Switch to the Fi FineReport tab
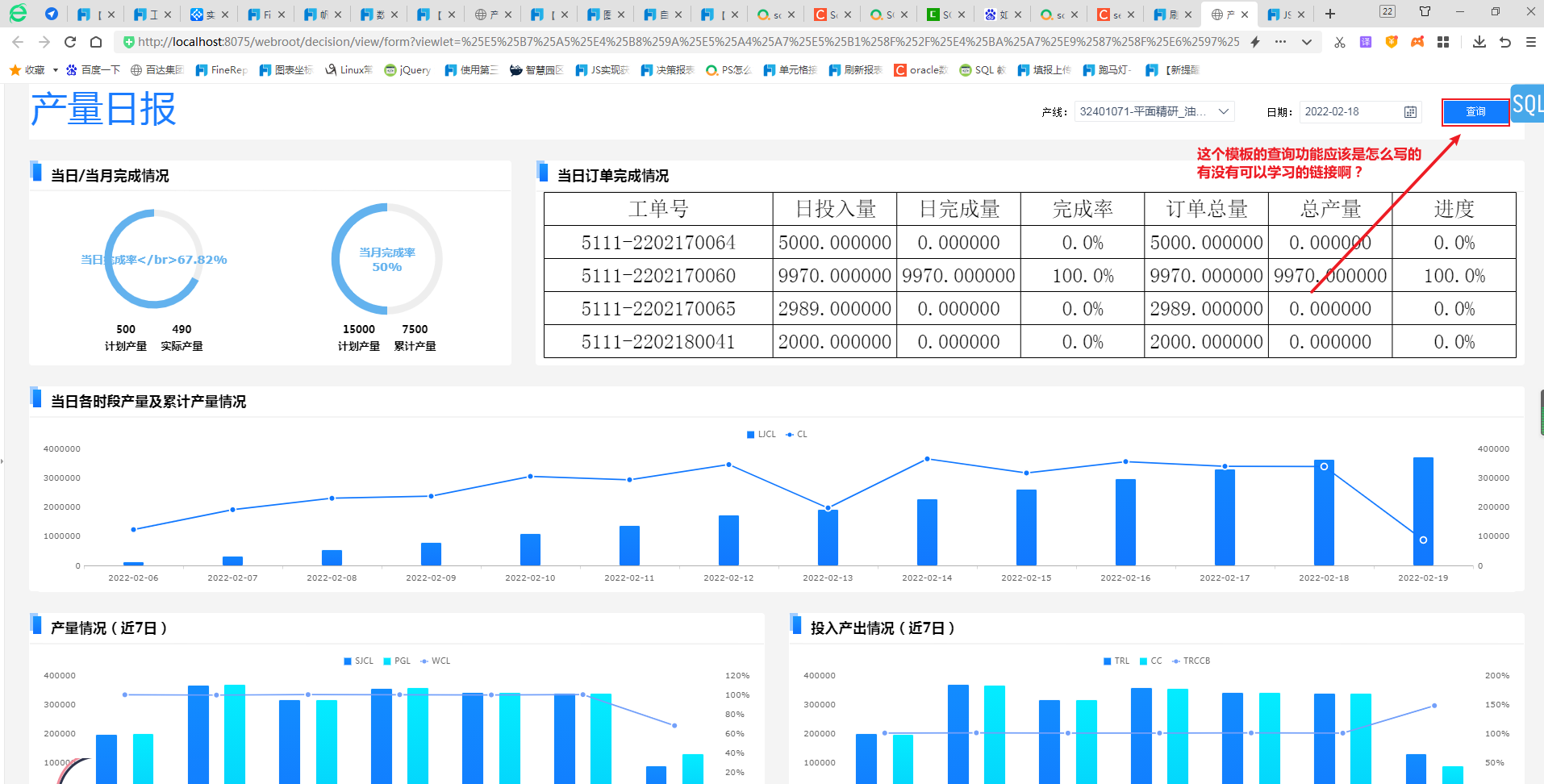 click(x=267, y=15)
